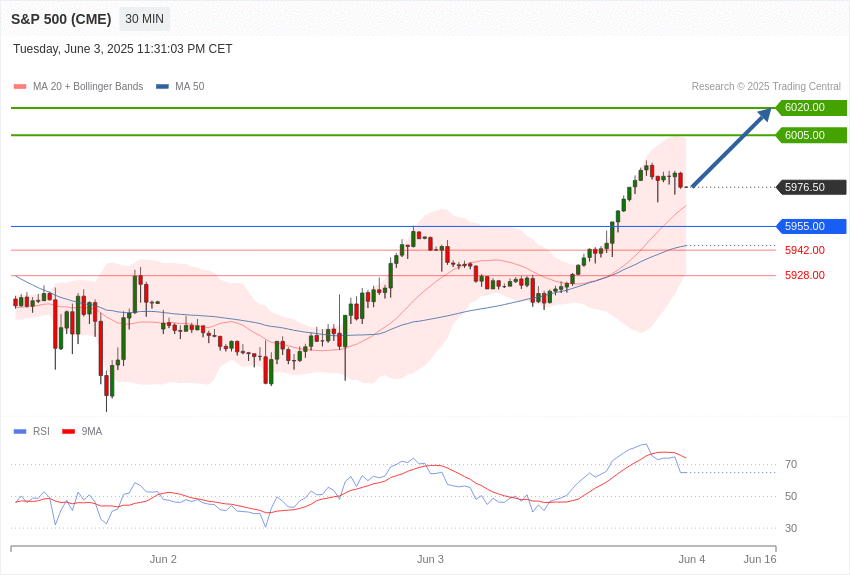Click the MA 50 legend label
This screenshot has width=850, height=576.
[x=190, y=86]
